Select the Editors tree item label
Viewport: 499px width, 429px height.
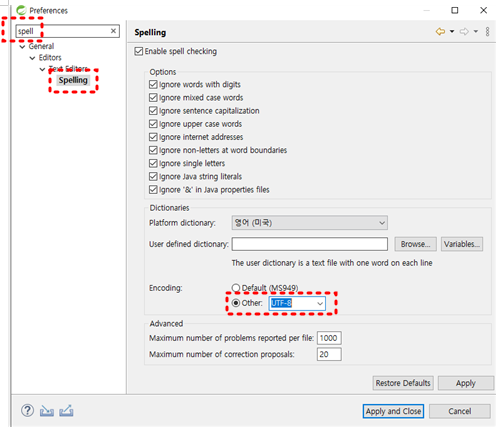tap(50, 58)
